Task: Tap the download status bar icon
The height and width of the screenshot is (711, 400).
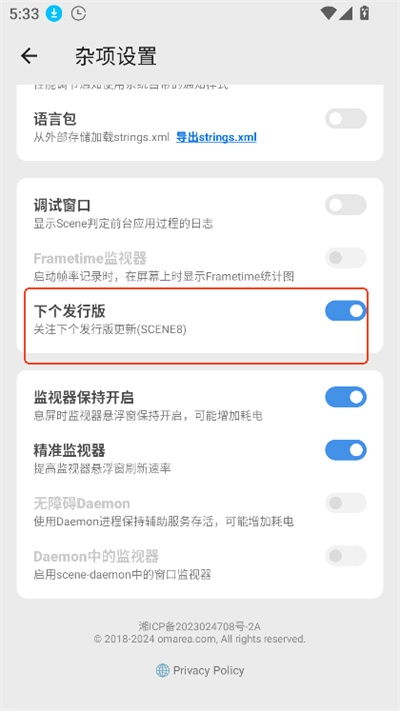Action: click(54, 14)
